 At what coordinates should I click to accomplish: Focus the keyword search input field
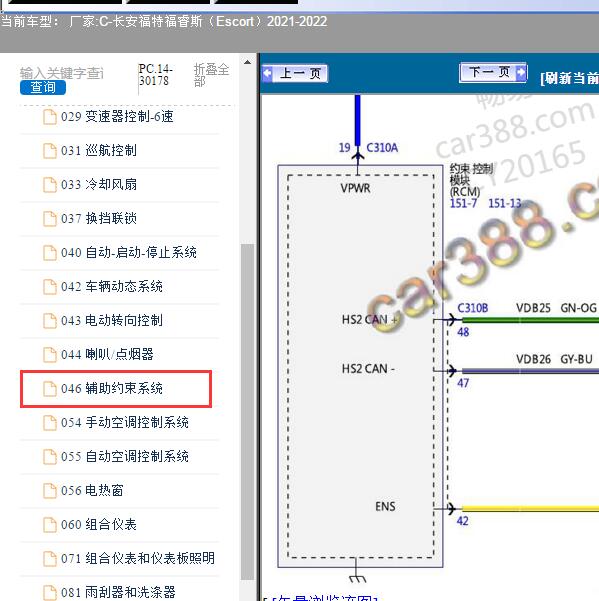[x=62, y=73]
